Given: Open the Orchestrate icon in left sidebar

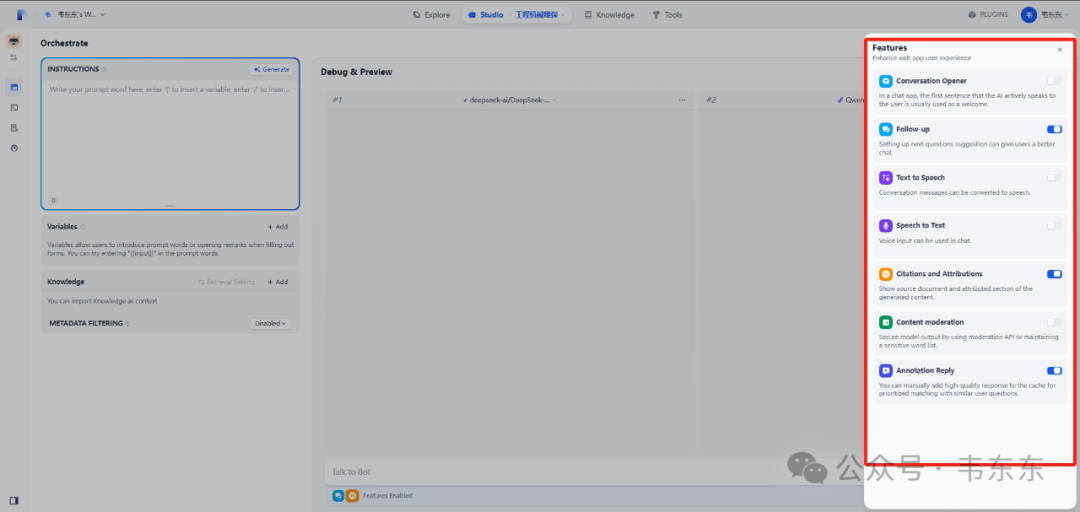Looking at the screenshot, I should pos(14,88).
